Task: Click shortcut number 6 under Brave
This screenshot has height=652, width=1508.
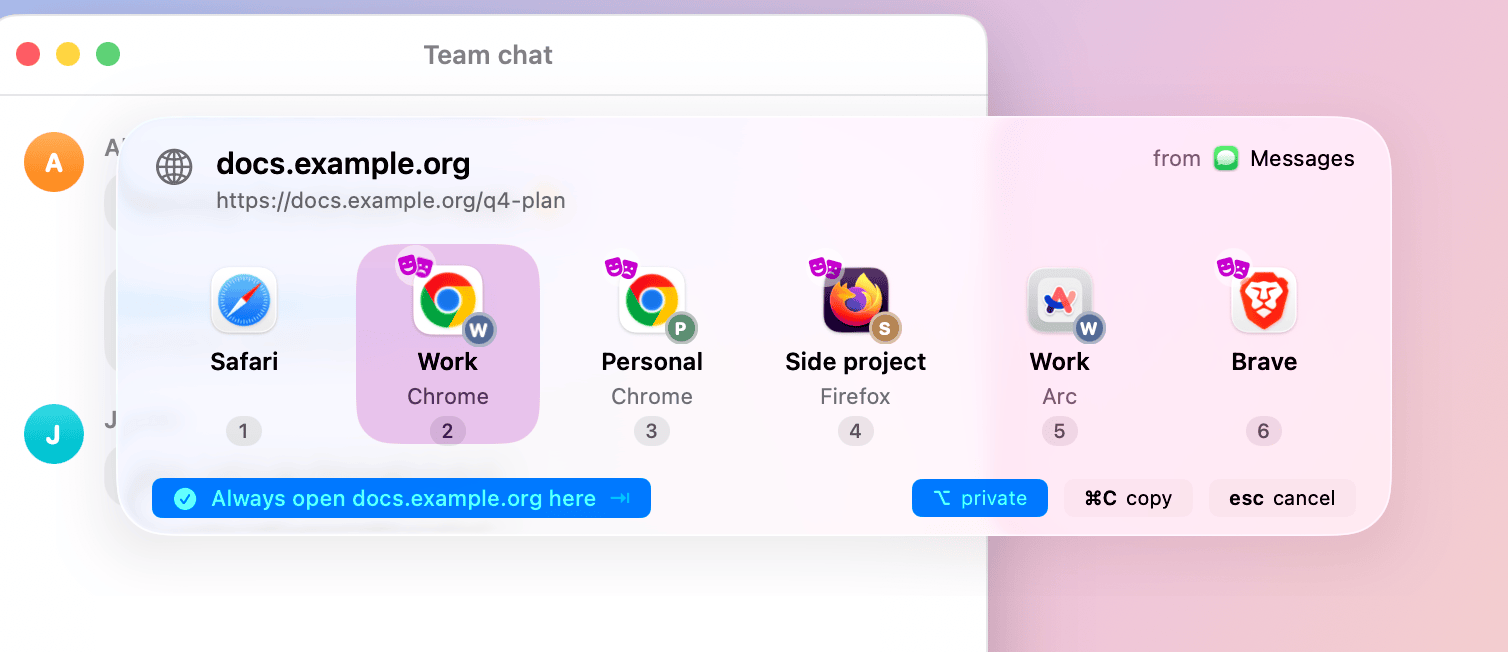Action: (1264, 431)
